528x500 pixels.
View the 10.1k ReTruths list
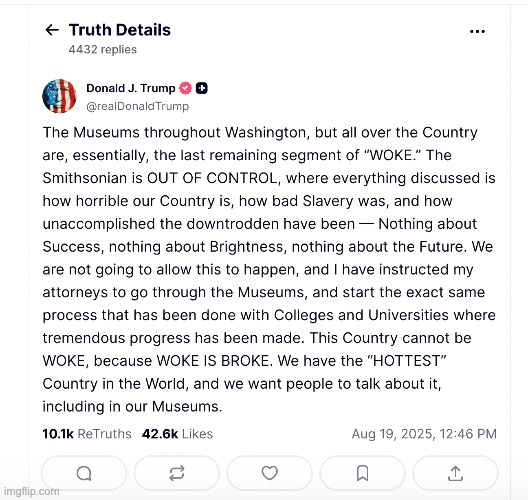pyautogui.click(x=87, y=434)
